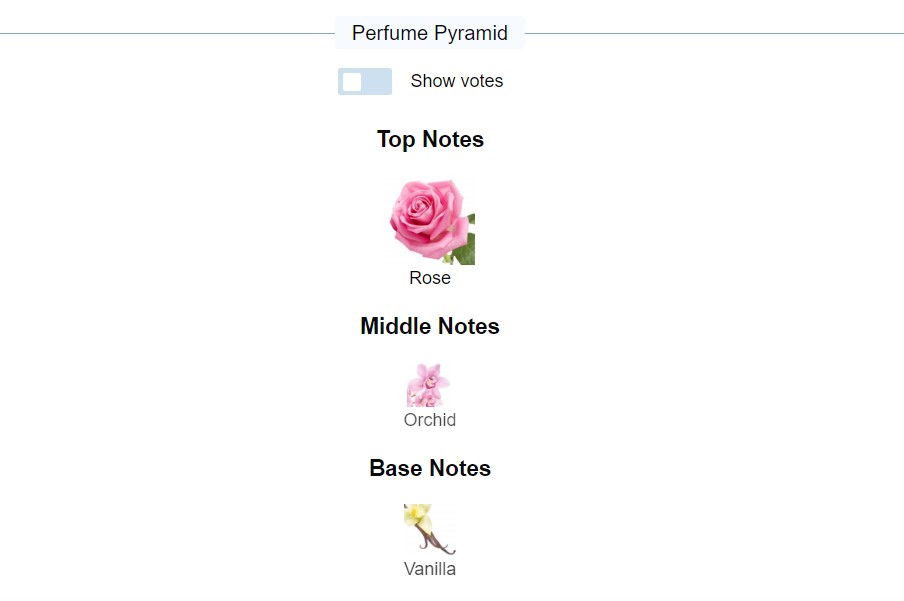Click the Rose label text
Screen dimensions: 904x601
[x=430, y=278]
